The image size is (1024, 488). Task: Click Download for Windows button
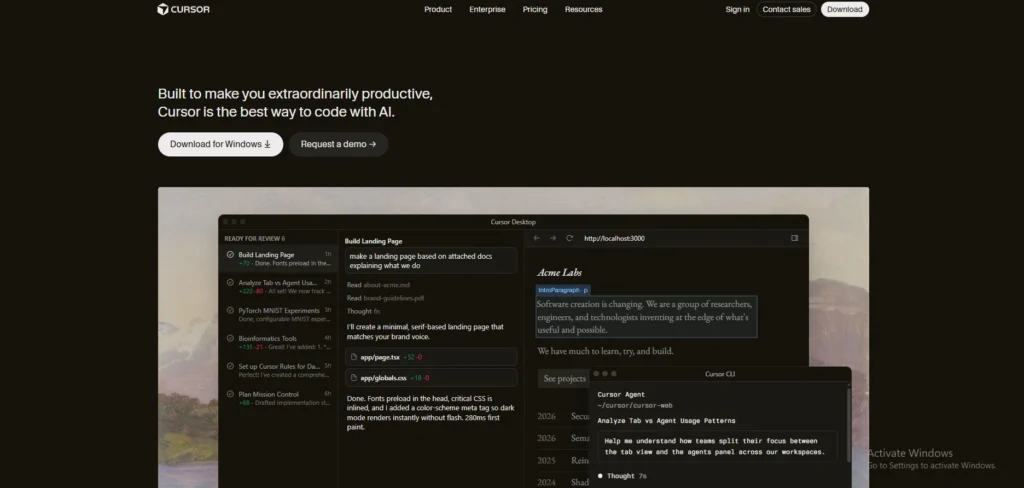point(220,144)
